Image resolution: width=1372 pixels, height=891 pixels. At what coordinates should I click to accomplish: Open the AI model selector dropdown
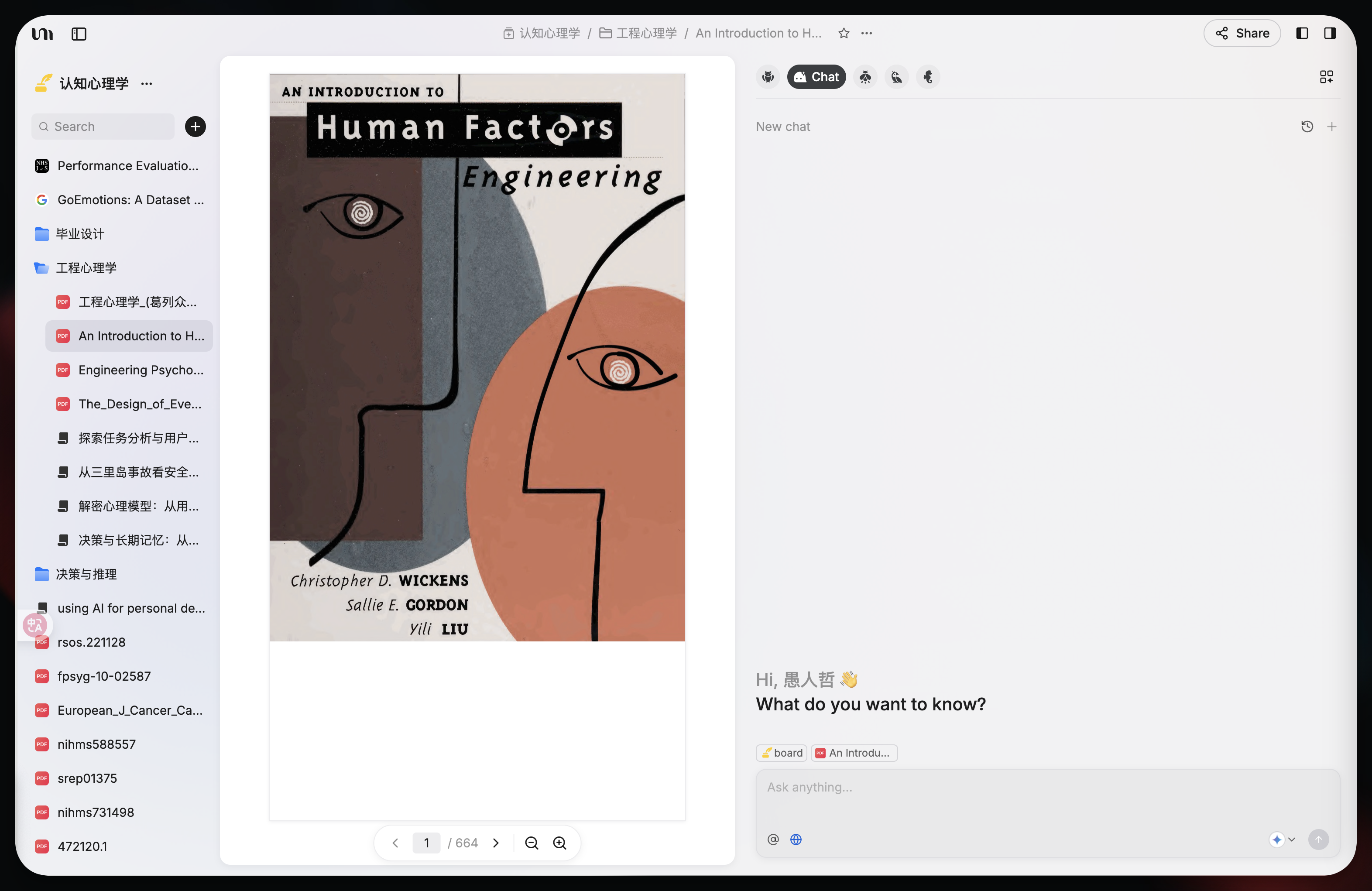coord(1283,839)
